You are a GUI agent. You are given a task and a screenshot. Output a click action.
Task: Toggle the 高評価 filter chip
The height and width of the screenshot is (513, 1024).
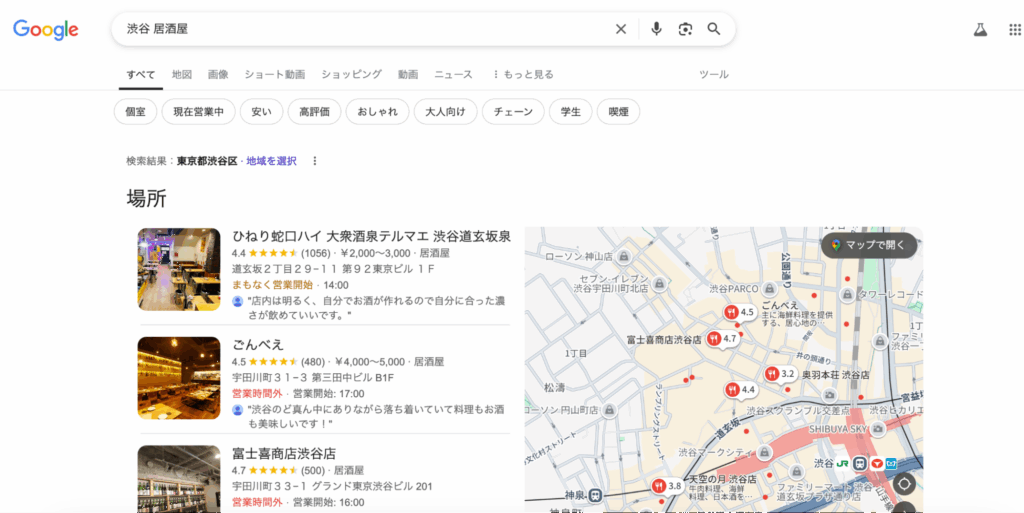tap(315, 112)
